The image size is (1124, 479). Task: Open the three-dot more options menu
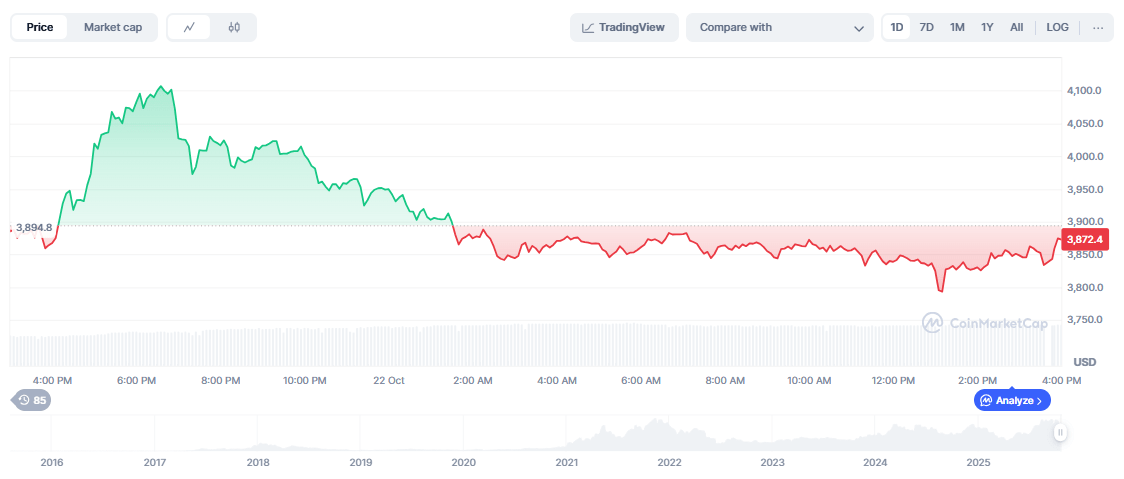[x=1098, y=28]
